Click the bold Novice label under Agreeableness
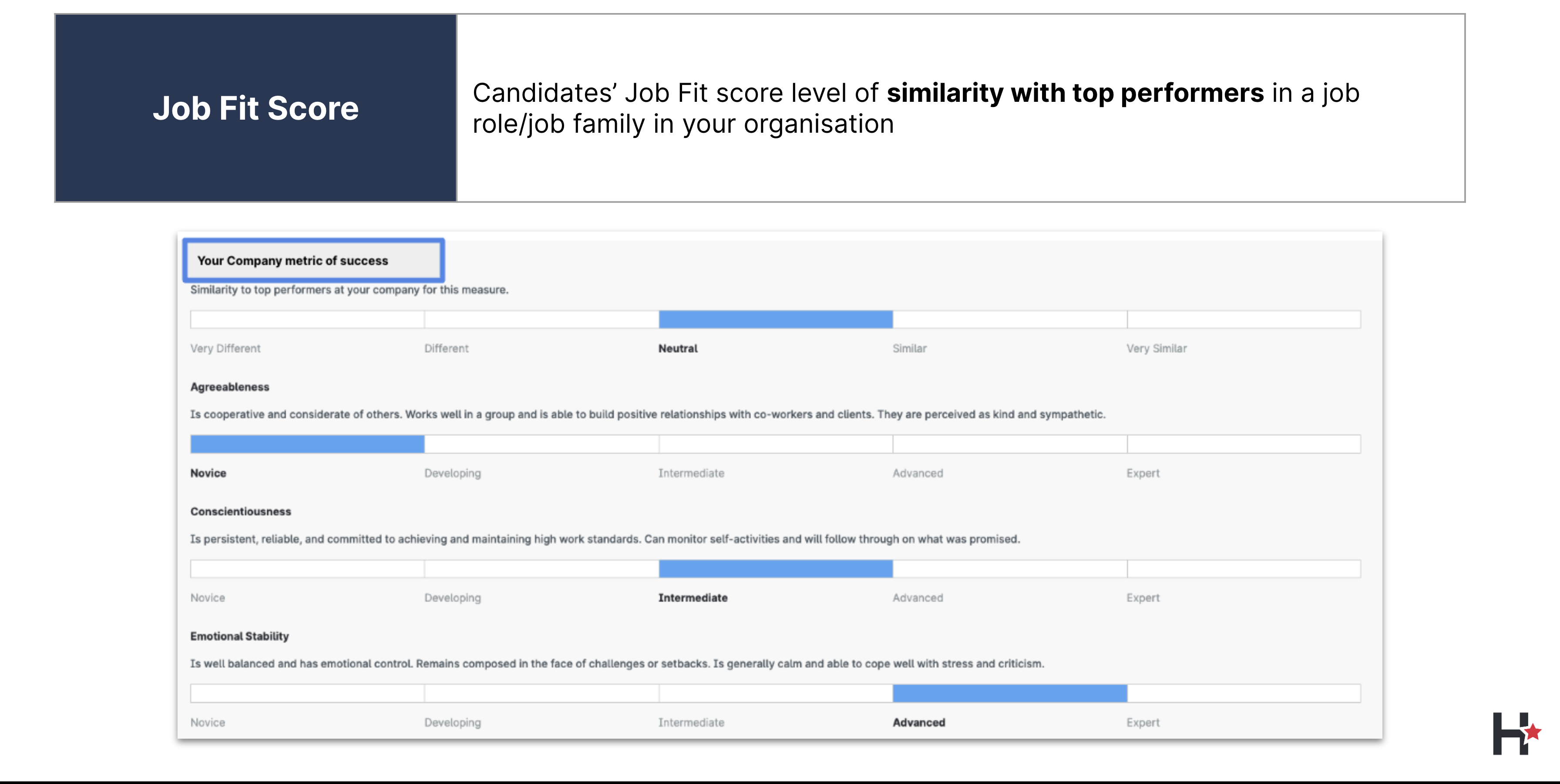 click(208, 473)
